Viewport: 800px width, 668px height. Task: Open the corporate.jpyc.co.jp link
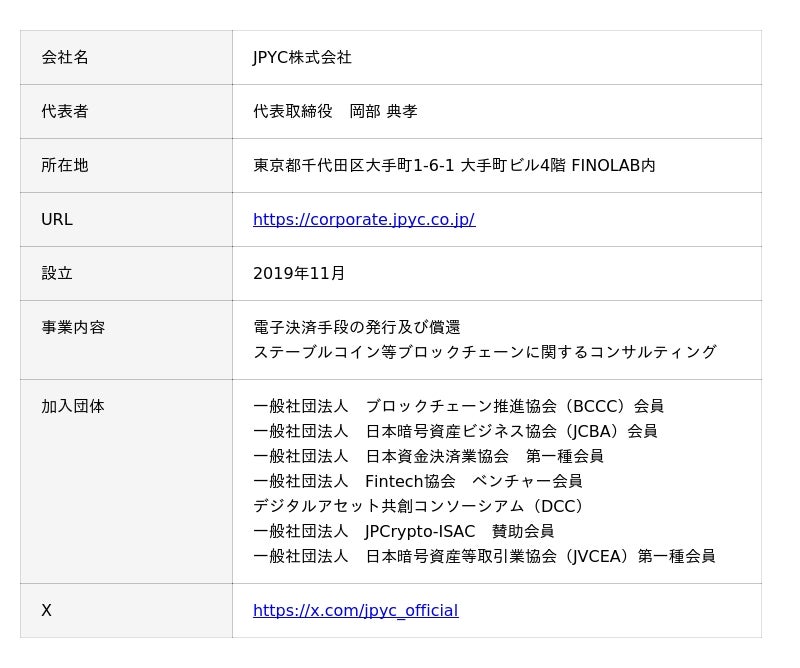[363, 220]
